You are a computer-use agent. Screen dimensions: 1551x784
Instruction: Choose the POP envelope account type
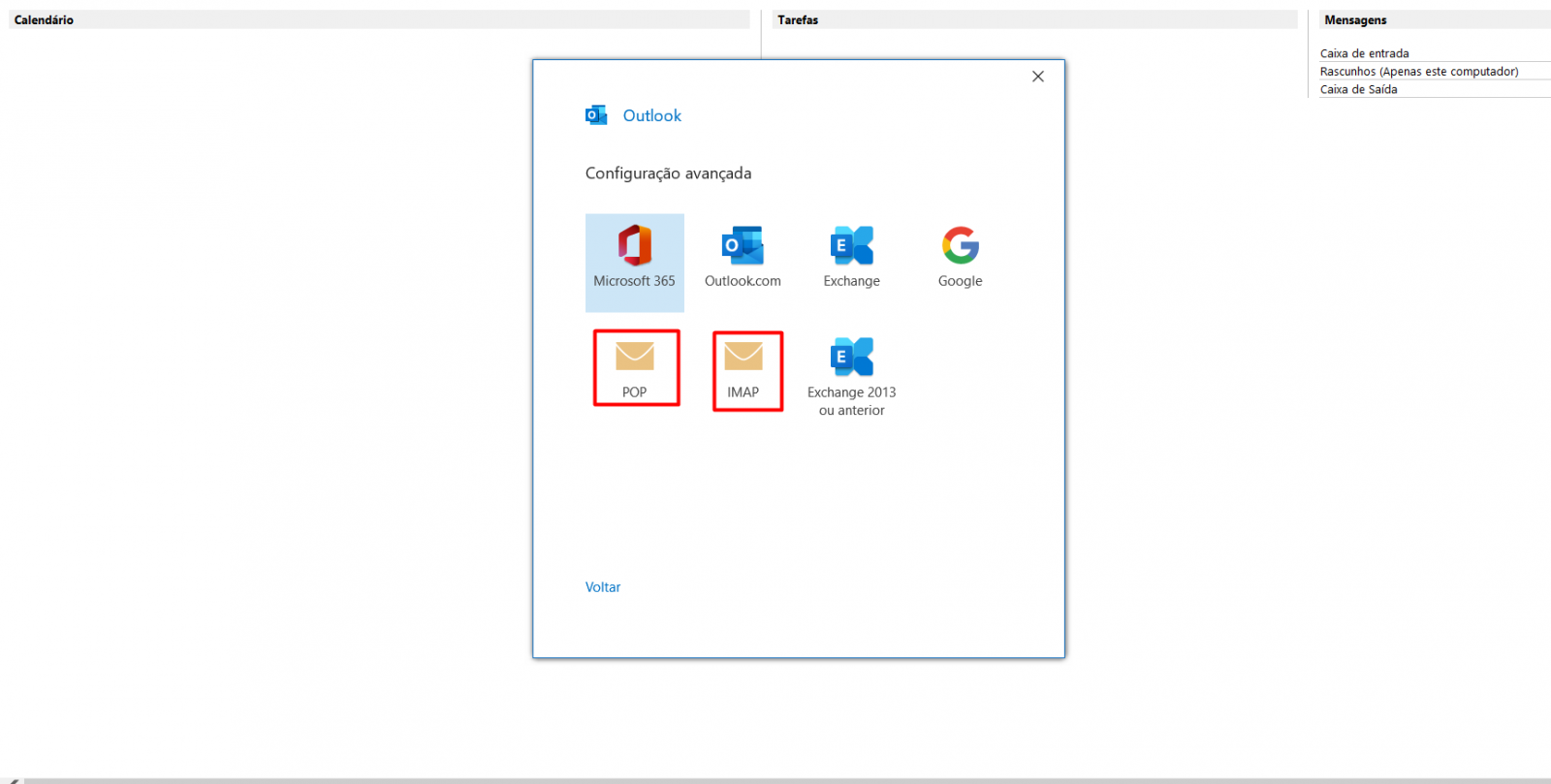[x=635, y=369]
